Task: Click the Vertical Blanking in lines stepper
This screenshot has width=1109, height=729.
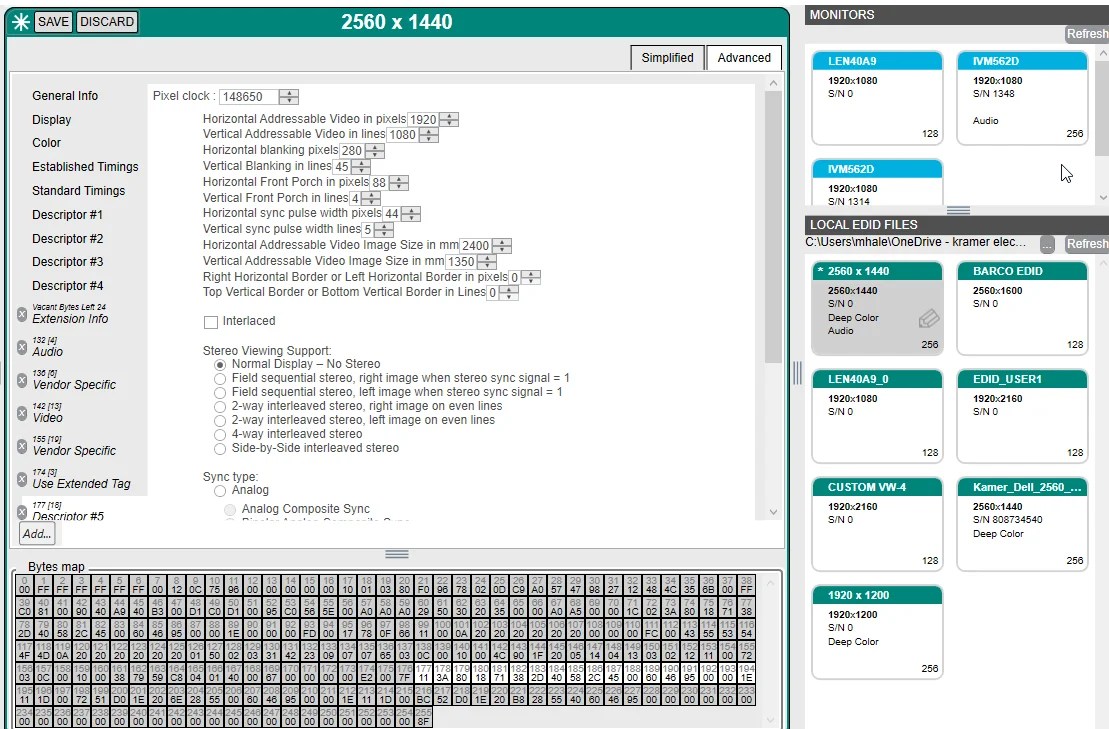Action: tap(361, 167)
